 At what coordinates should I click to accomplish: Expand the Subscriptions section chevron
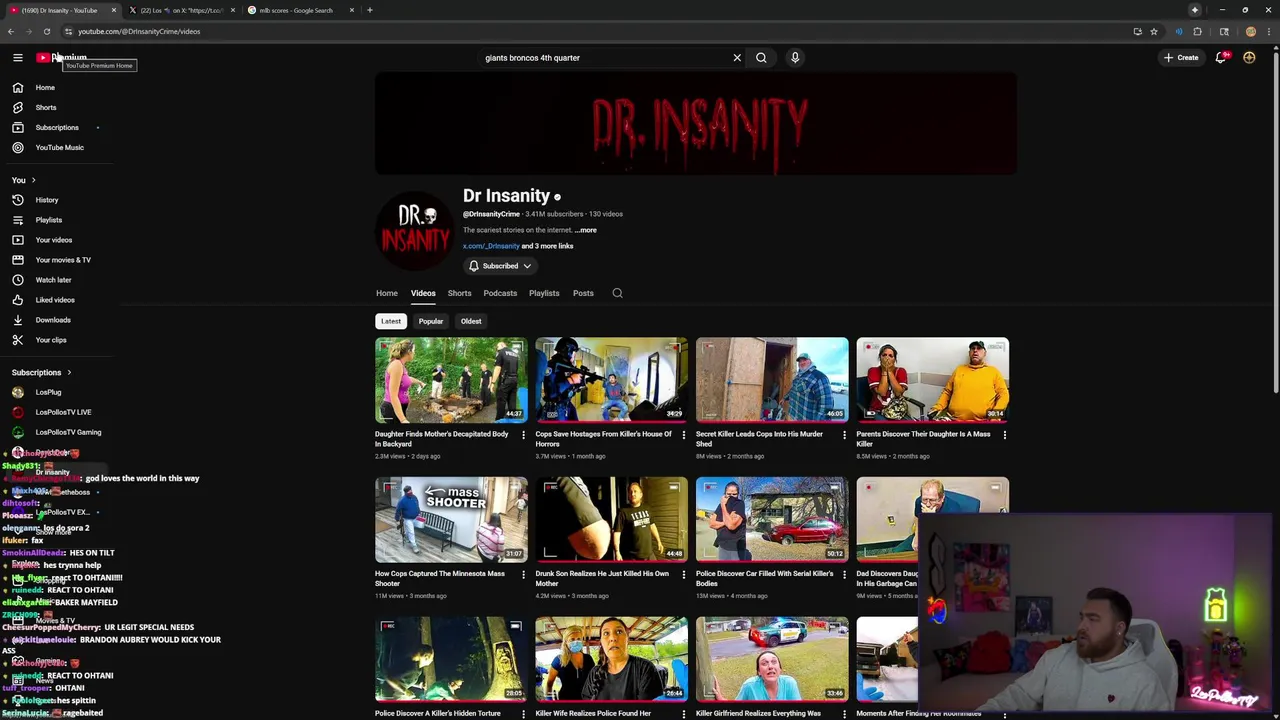68,372
